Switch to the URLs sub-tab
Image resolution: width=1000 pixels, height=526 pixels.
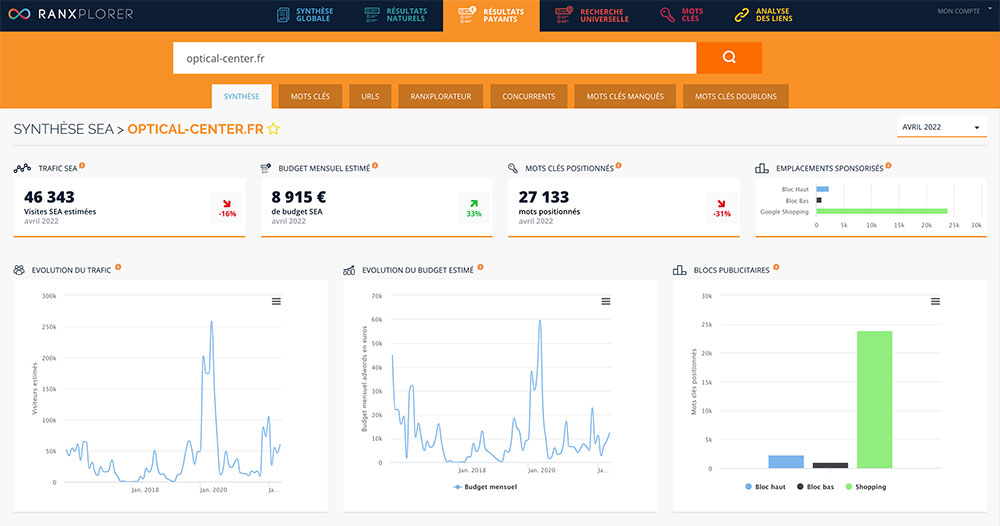pos(370,96)
